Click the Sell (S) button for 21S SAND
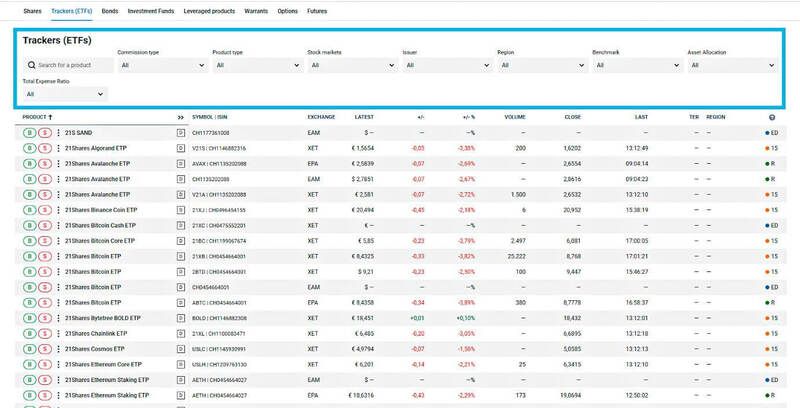Image resolution: width=800 pixels, height=408 pixels. [45, 133]
